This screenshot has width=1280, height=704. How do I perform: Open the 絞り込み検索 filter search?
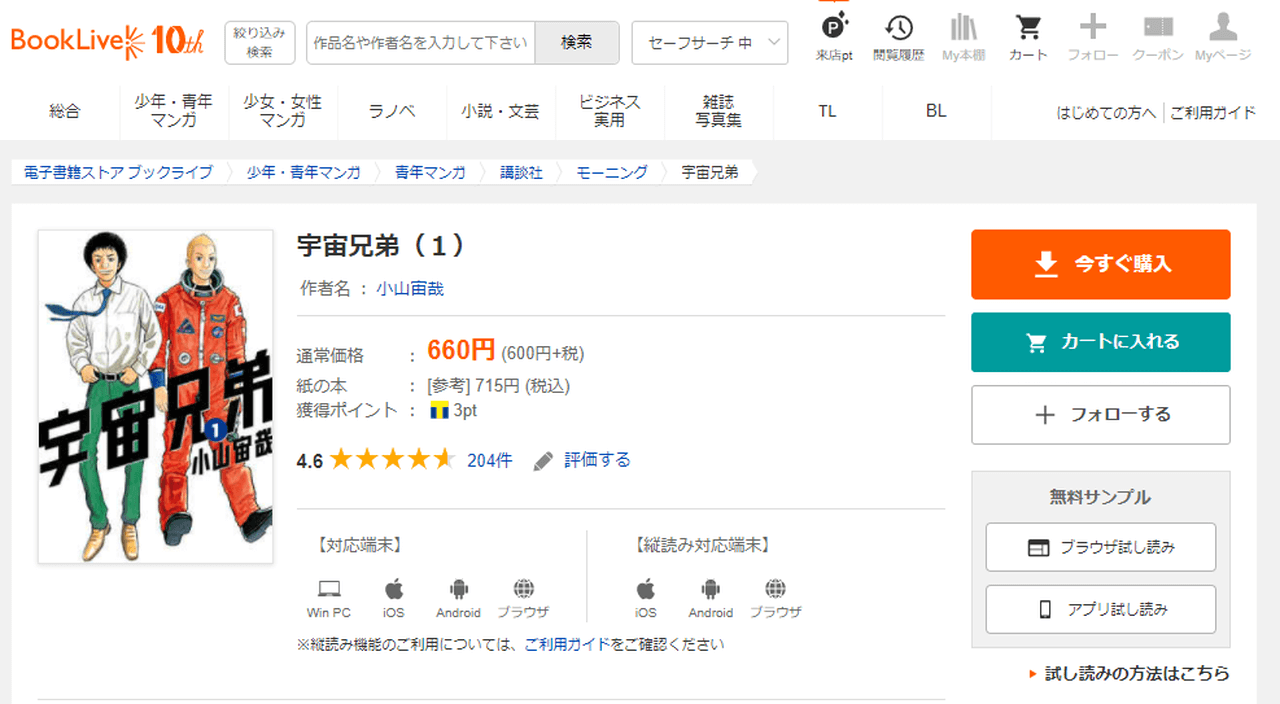(x=259, y=42)
